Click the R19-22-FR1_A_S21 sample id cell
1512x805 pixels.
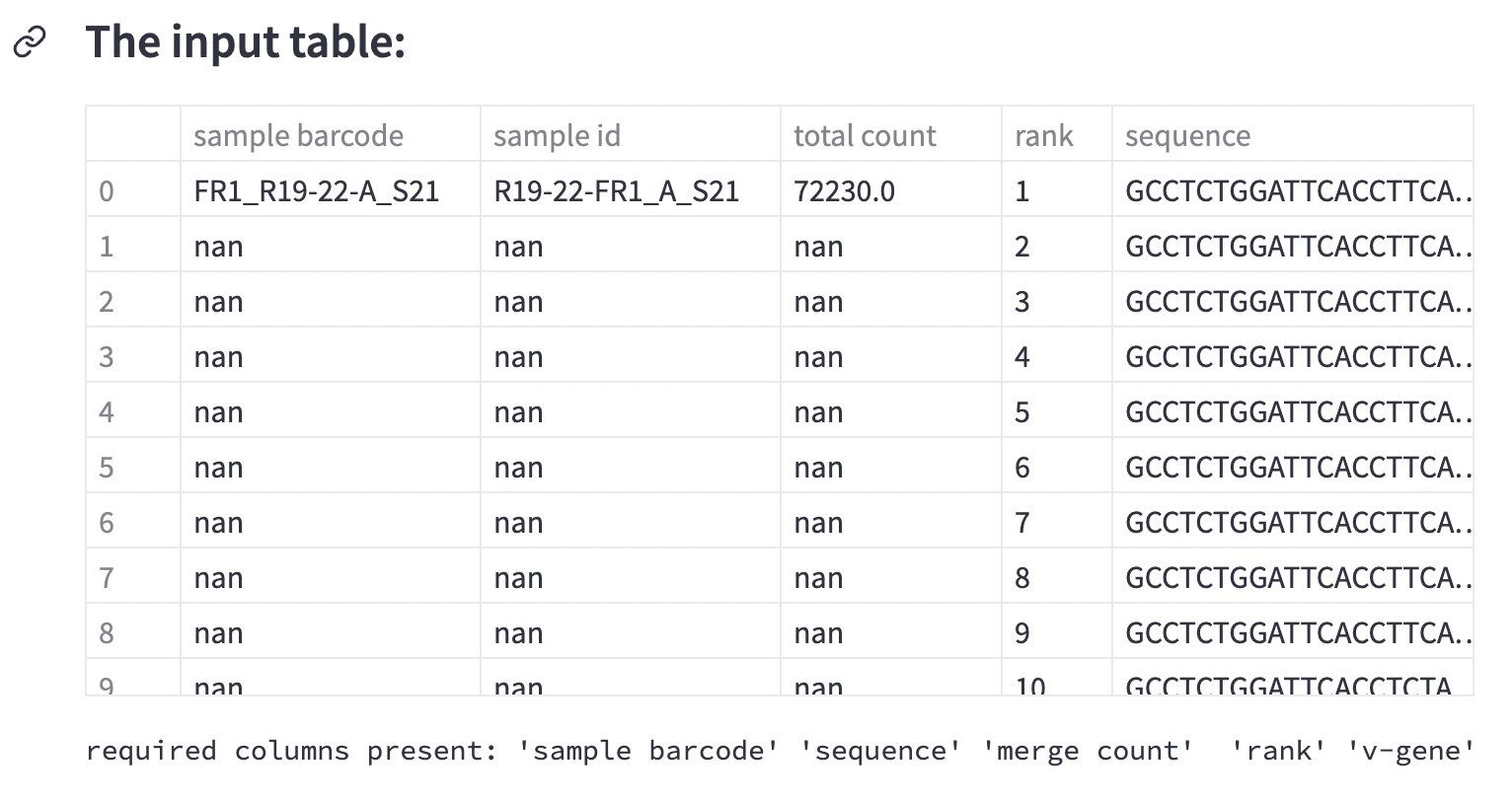point(616,190)
